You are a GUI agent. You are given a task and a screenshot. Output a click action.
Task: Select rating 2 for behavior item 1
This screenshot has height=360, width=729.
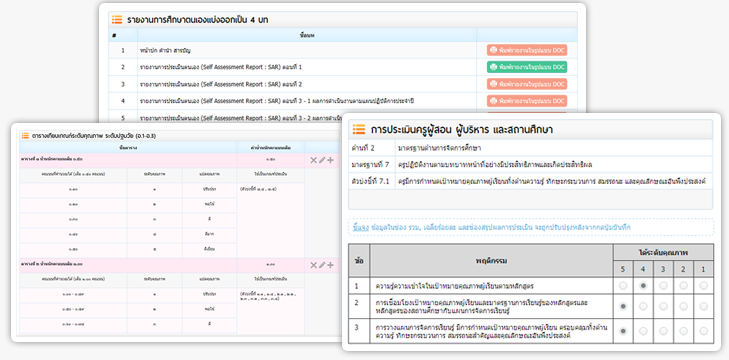coord(683,286)
